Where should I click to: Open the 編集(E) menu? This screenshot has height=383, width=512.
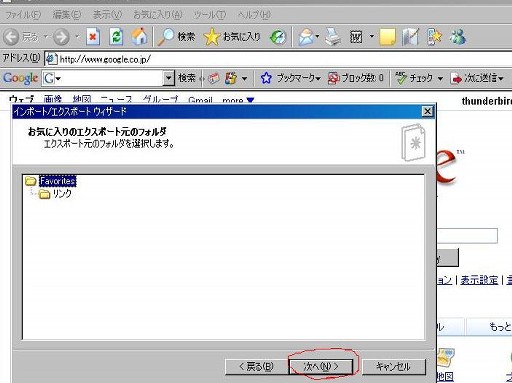[x=67, y=15]
